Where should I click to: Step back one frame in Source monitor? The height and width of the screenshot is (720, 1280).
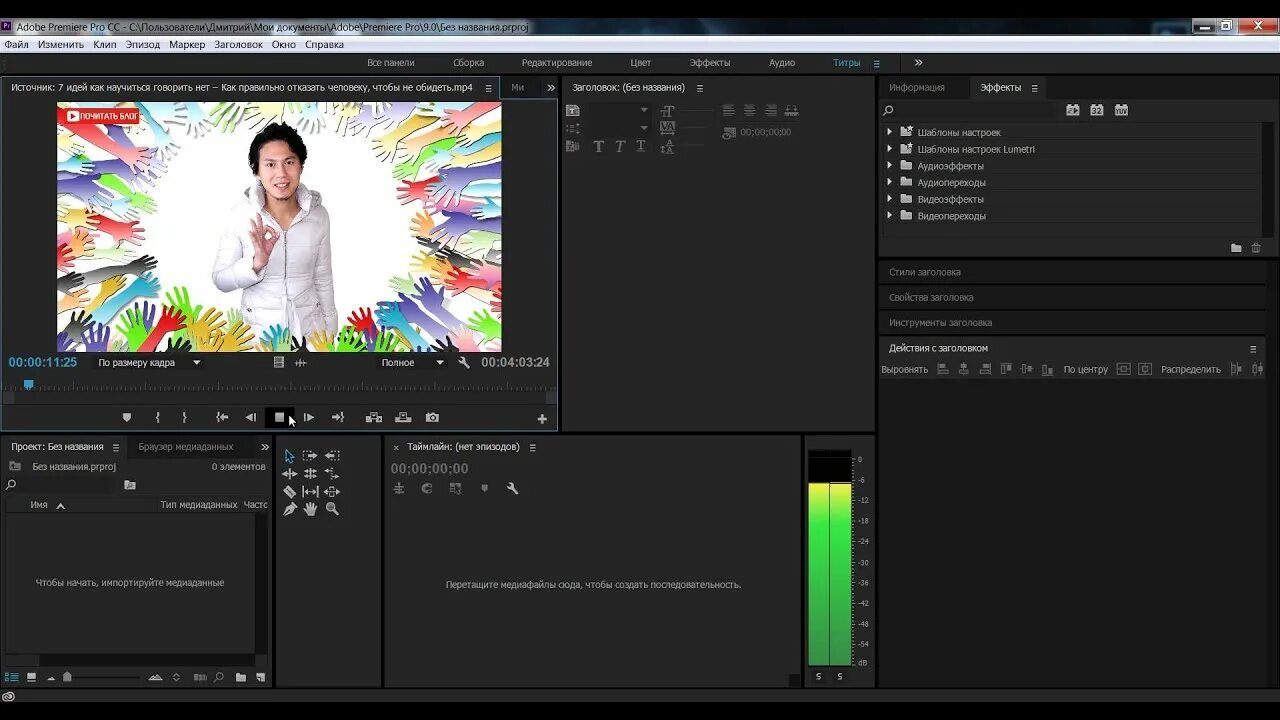coord(250,418)
